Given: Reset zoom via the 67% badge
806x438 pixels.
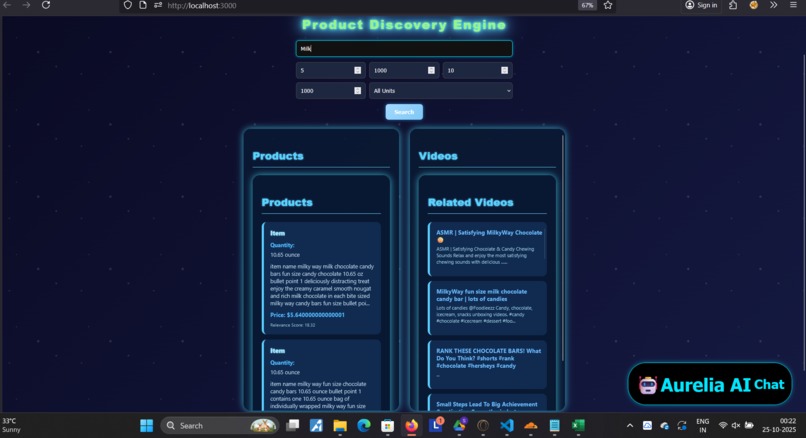Looking at the screenshot, I should [x=588, y=5].
